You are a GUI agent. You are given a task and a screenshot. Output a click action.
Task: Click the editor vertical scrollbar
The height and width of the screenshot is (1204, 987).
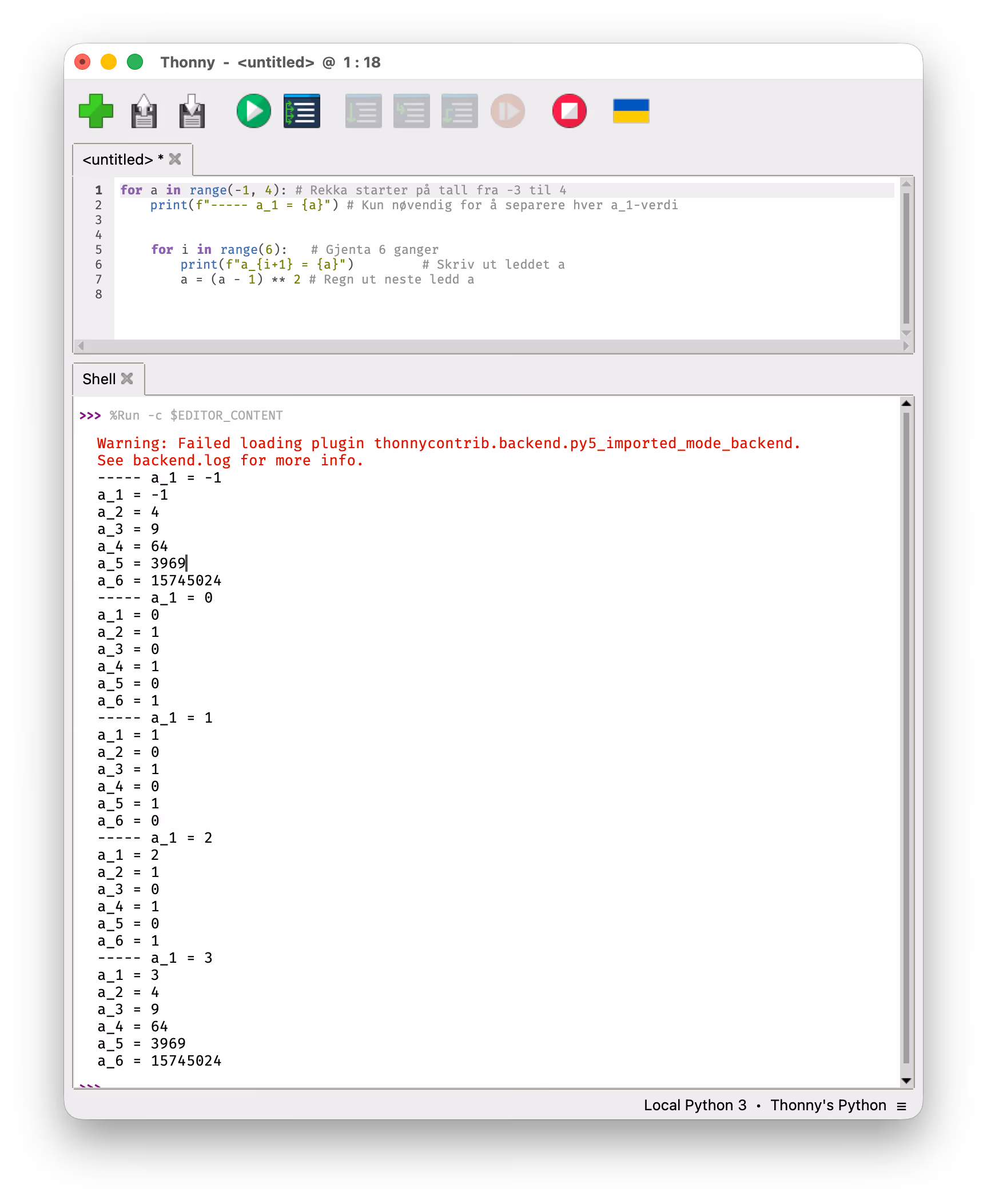[906, 258]
